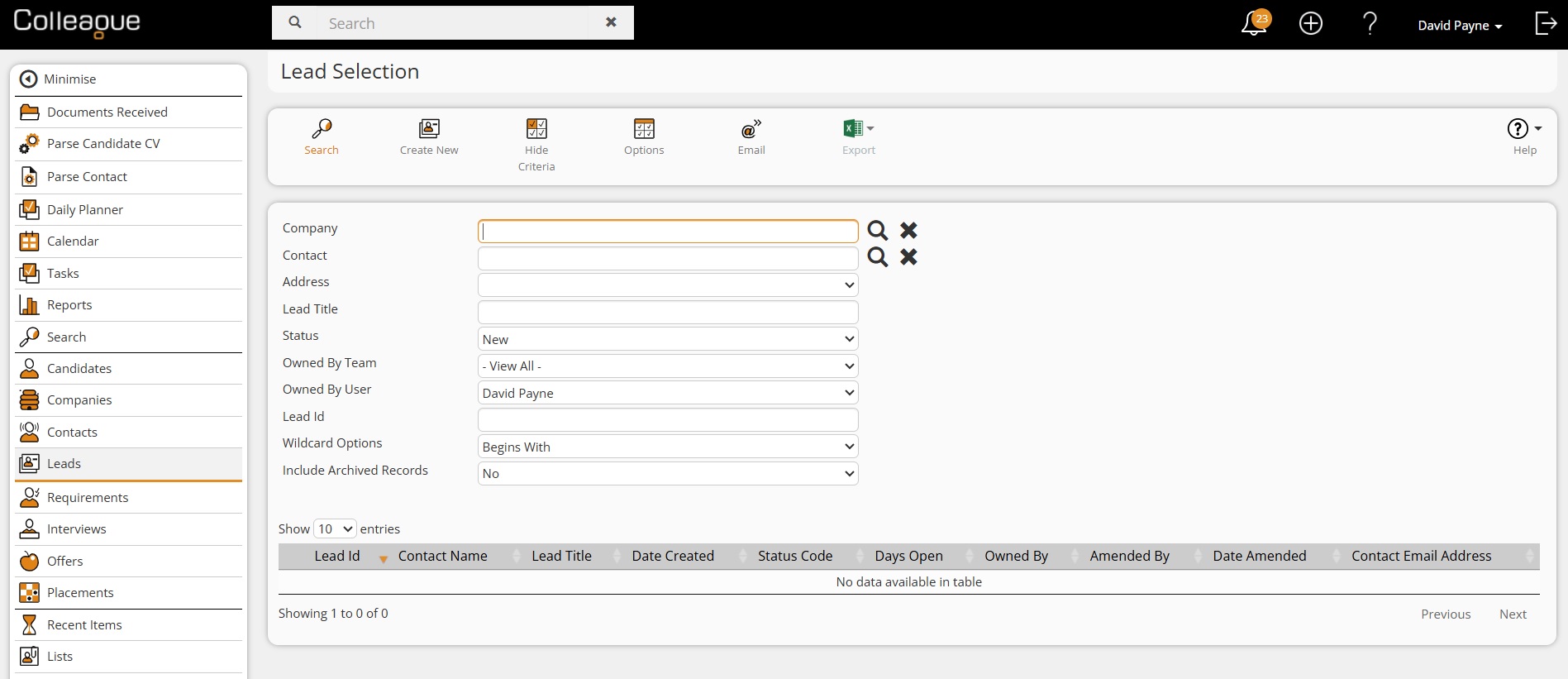Click the Email toolbar icon
Screen dimensions: 1568x679
751,129
